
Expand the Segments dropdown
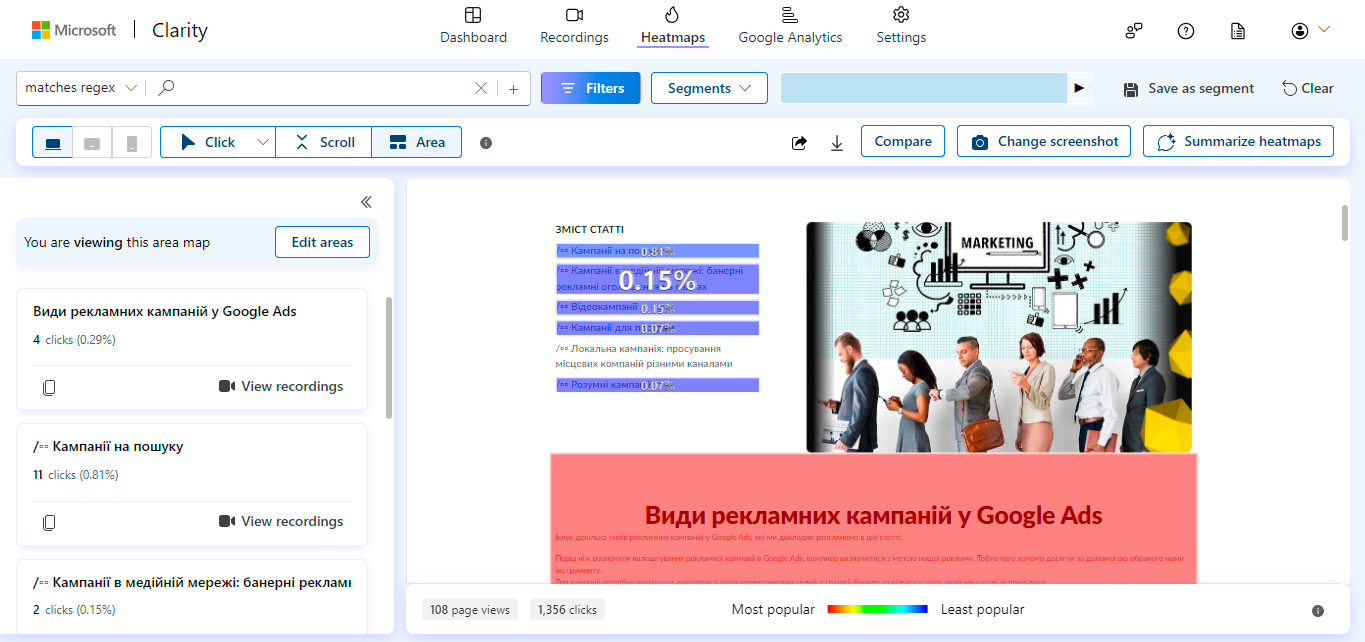pos(709,88)
